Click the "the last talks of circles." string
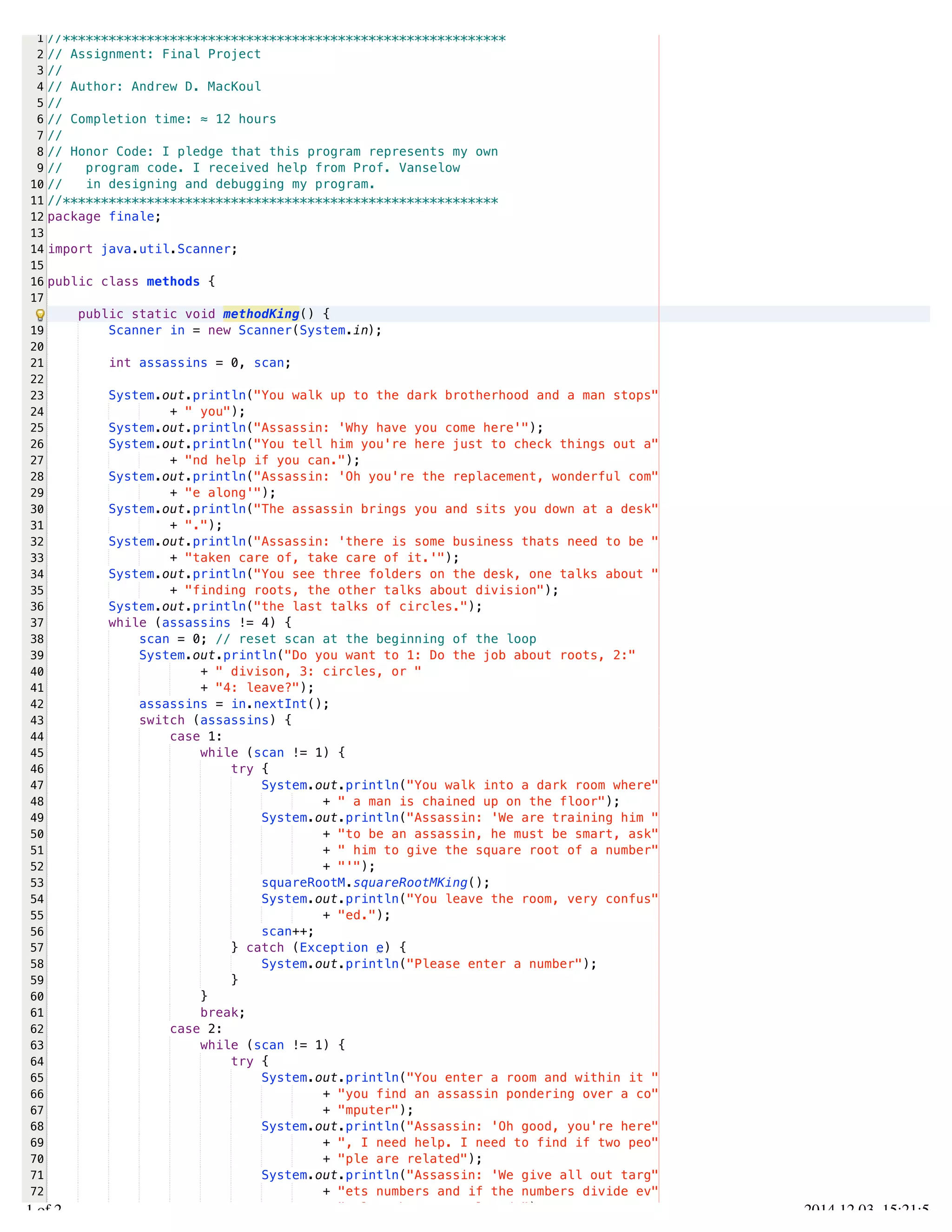Viewport: 952px width, 1232px height. point(361,606)
